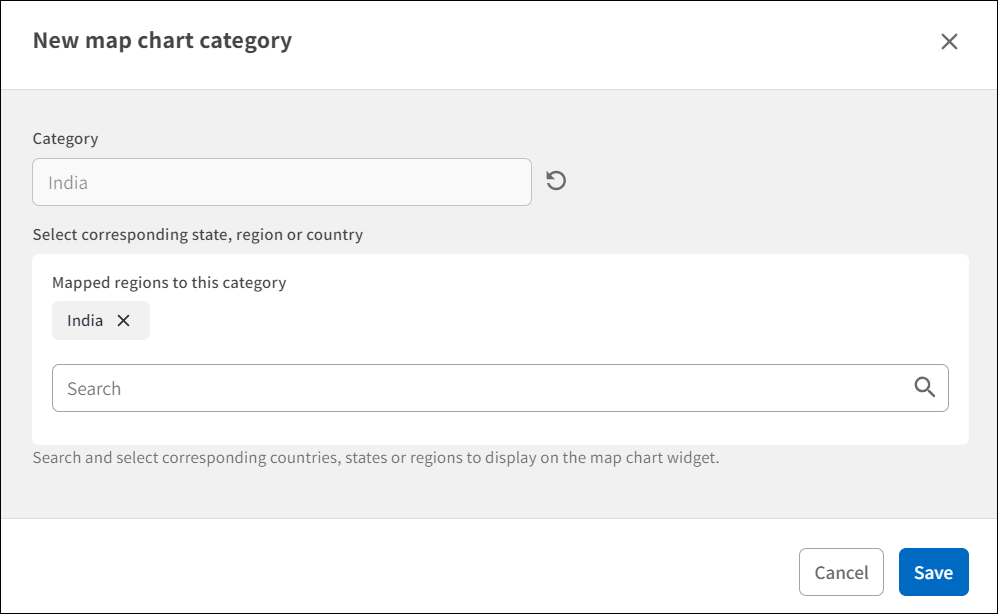Click the "New map chart category" title

pos(162,41)
